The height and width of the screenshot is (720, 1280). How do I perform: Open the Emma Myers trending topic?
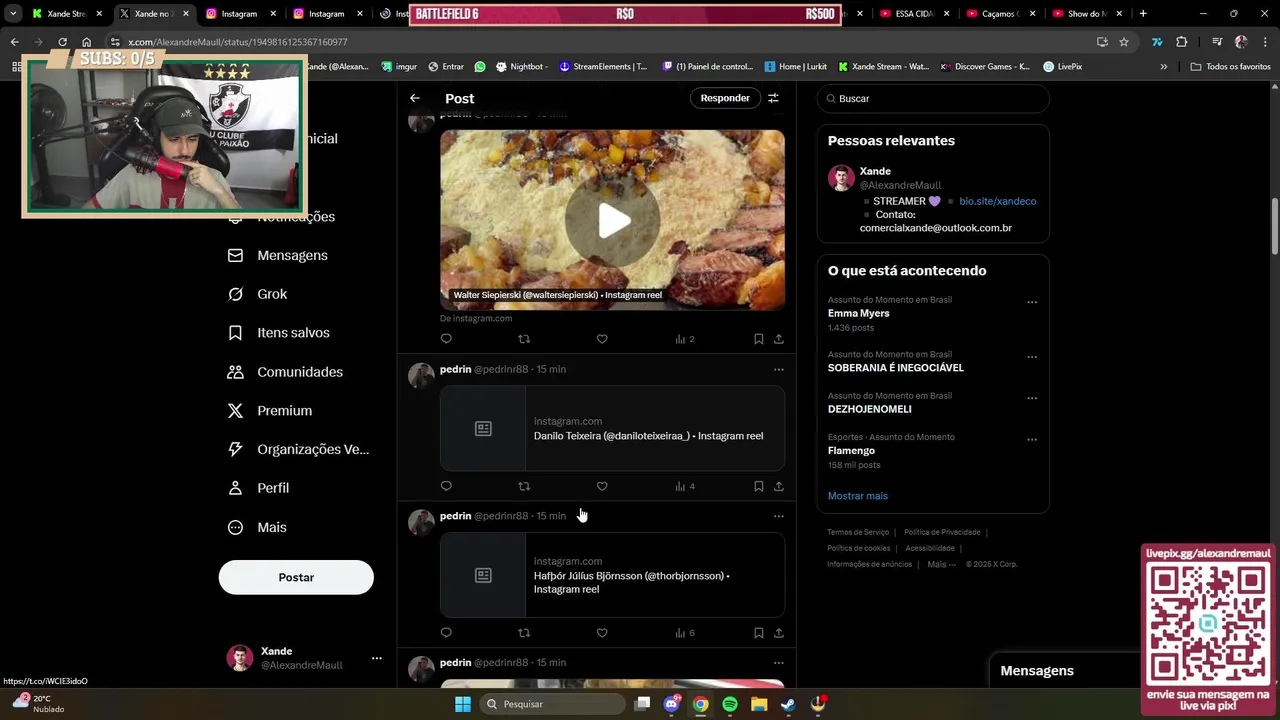click(858, 313)
